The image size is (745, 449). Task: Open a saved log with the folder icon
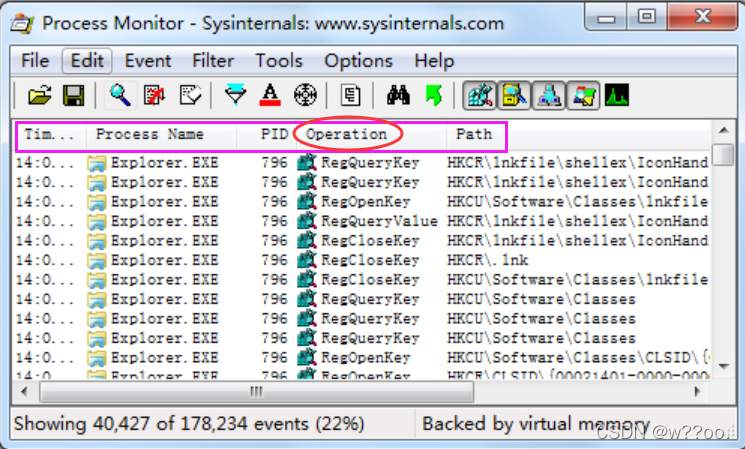39,96
